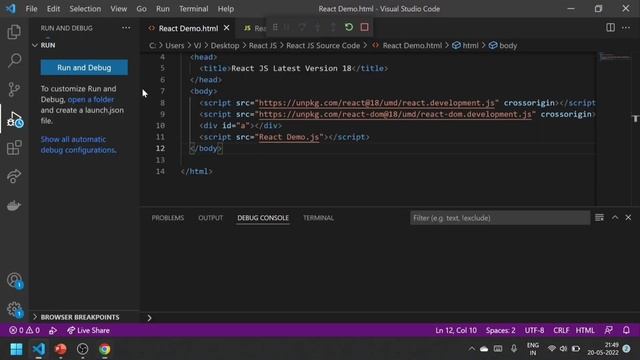Clear the debug console output
The image size is (640, 360).
599,218
